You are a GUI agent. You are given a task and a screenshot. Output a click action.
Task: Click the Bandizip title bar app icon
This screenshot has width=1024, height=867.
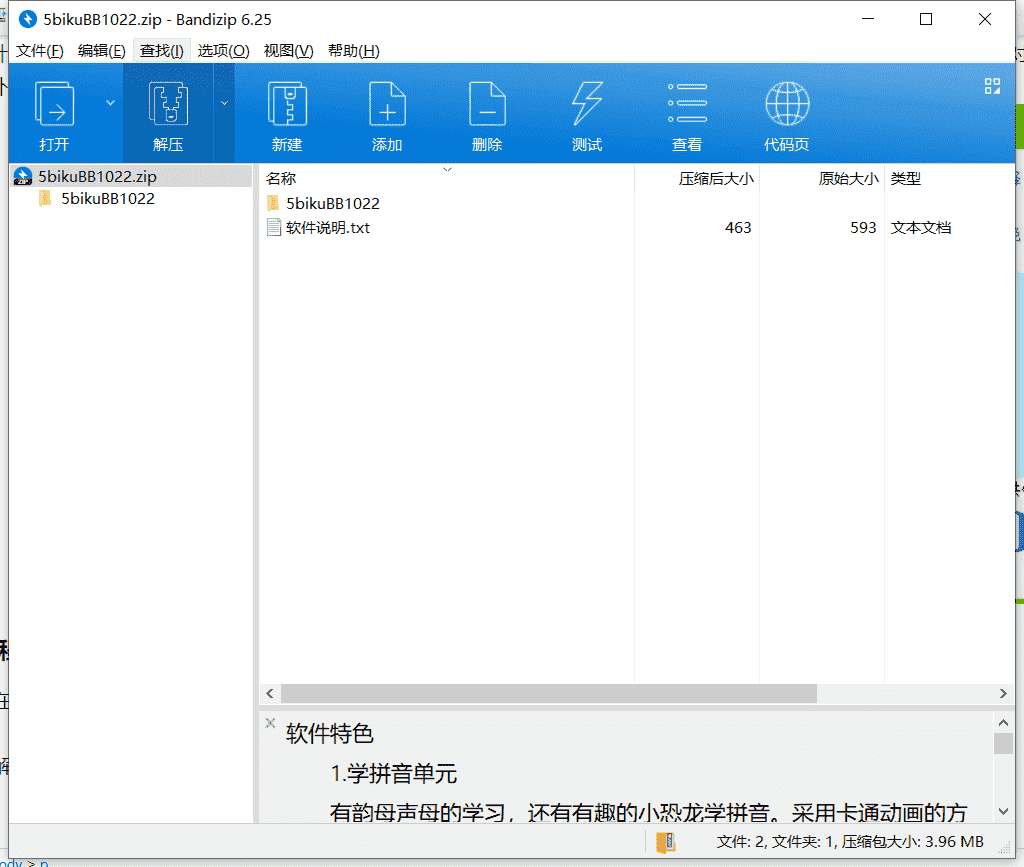tap(27, 20)
